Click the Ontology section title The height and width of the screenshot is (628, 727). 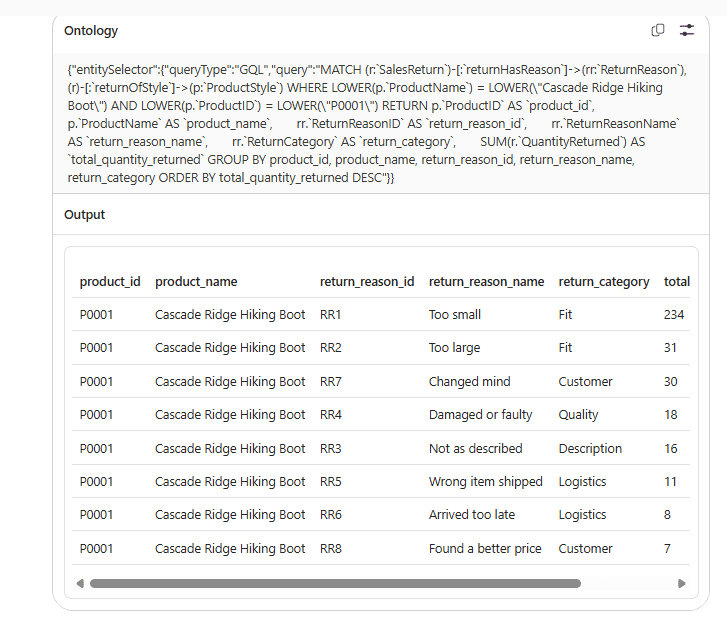coord(91,31)
